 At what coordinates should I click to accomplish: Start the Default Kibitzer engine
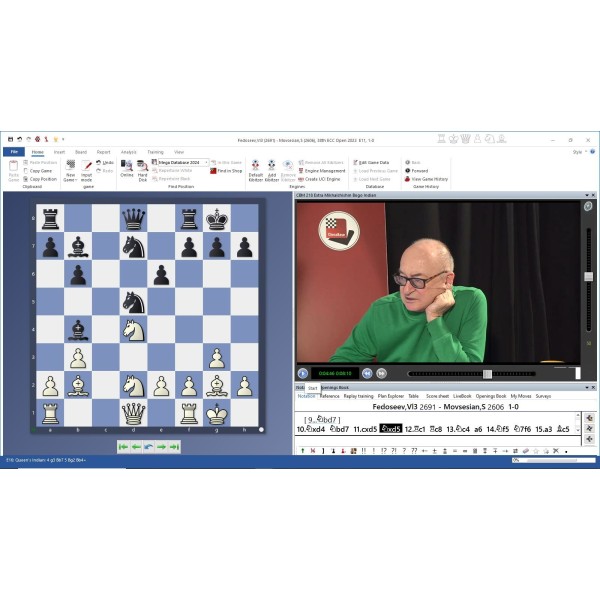click(x=255, y=171)
